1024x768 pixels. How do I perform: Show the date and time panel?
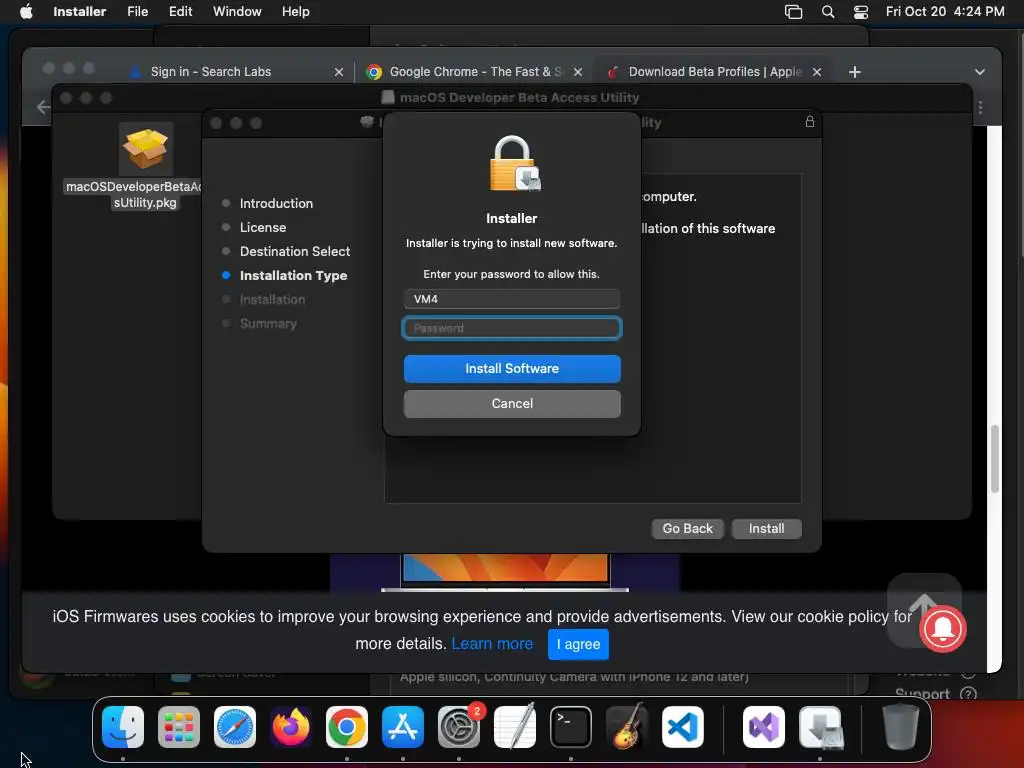click(944, 12)
